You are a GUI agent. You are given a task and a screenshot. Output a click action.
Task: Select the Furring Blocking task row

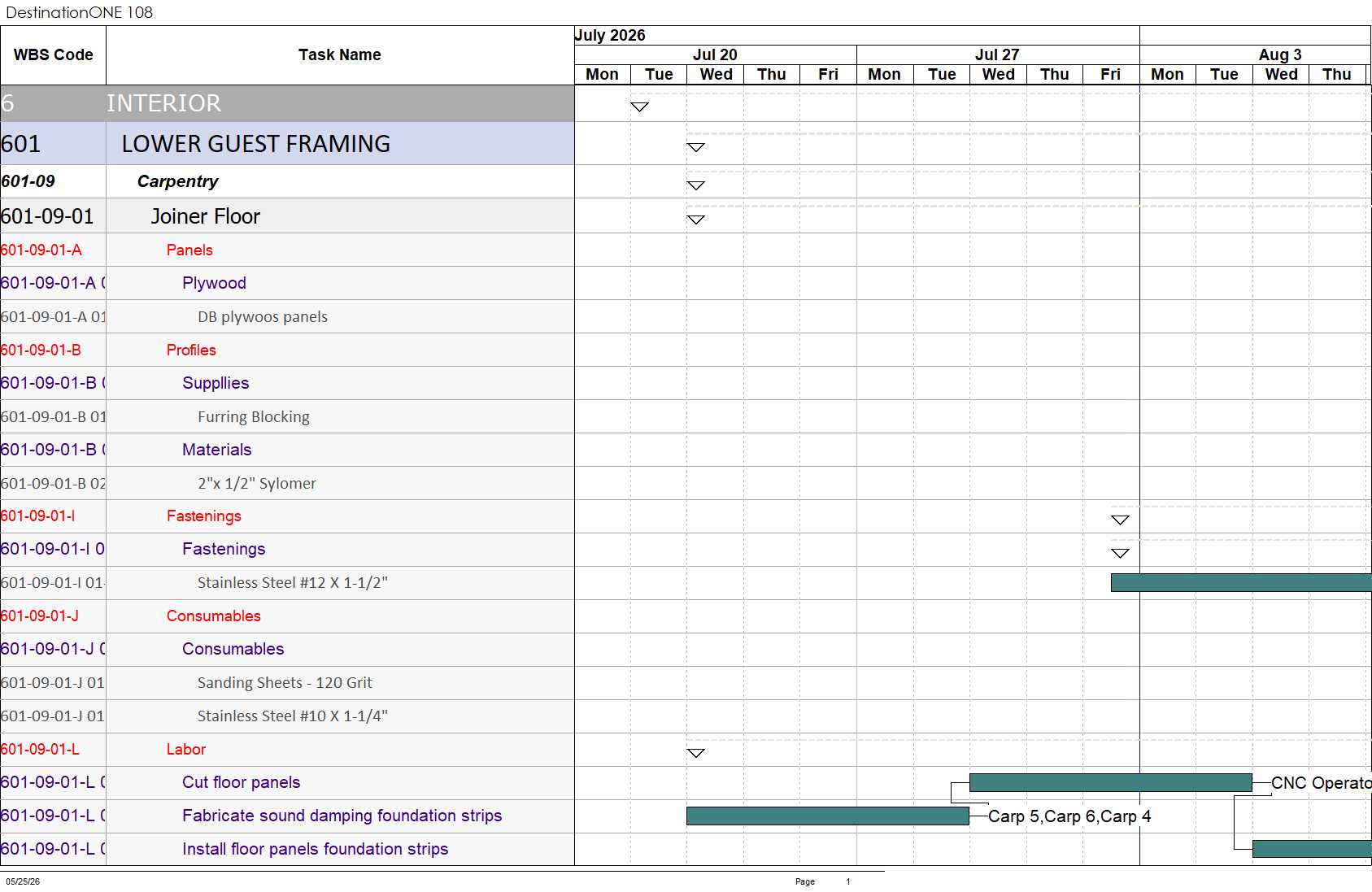(x=287, y=416)
